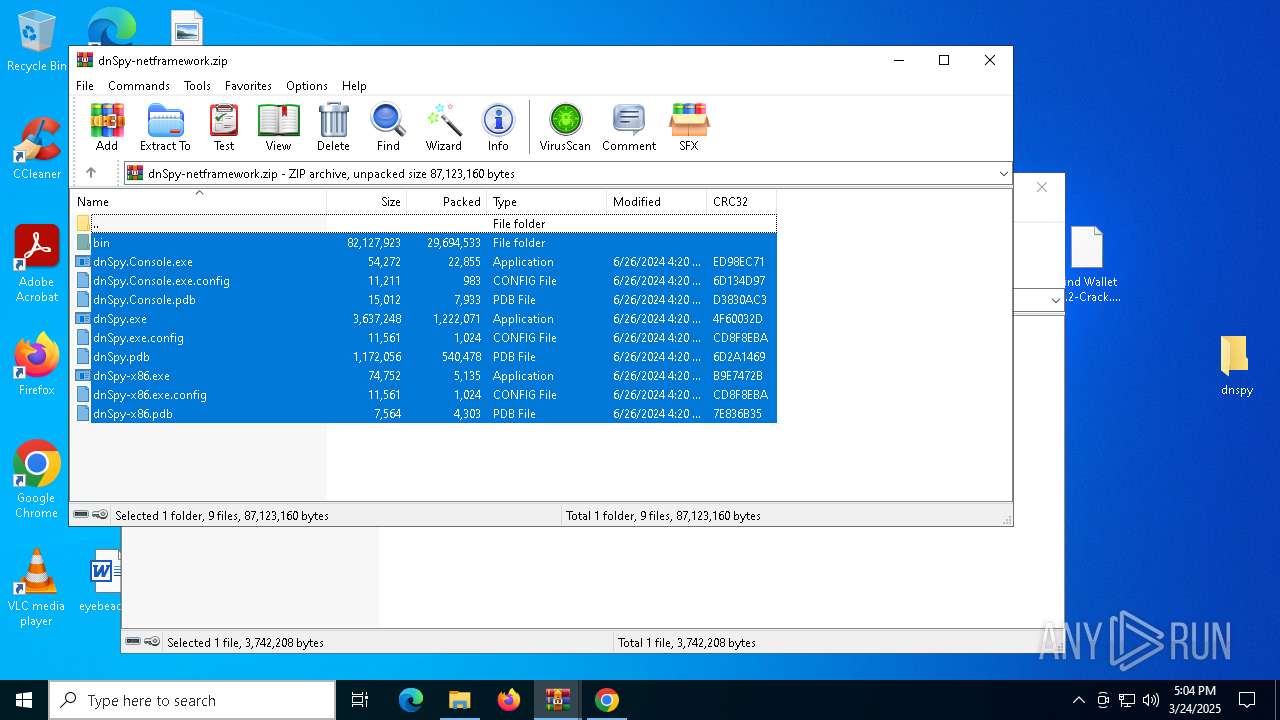The image size is (1280, 720).
Task: Open the Commands menu
Action: coord(139,86)
